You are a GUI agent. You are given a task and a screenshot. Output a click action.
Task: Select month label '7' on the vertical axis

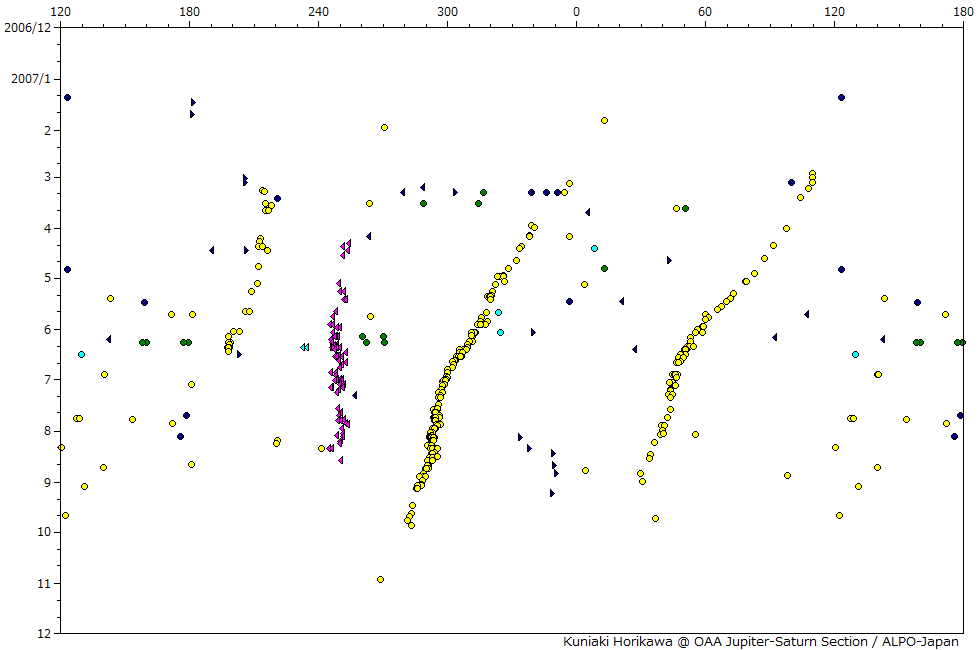pos(47,379)
